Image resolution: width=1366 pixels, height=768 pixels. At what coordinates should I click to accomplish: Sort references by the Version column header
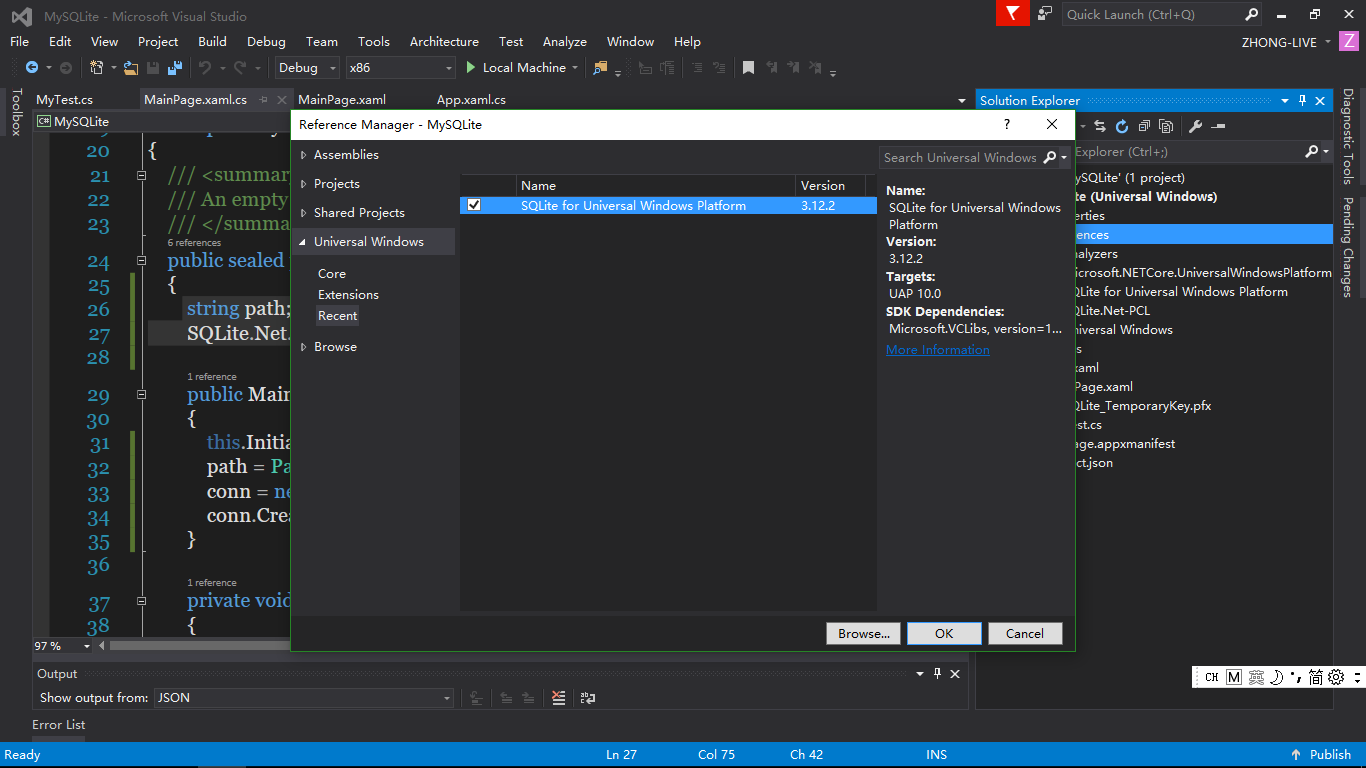pyautogui.click(x=831, y=186)
